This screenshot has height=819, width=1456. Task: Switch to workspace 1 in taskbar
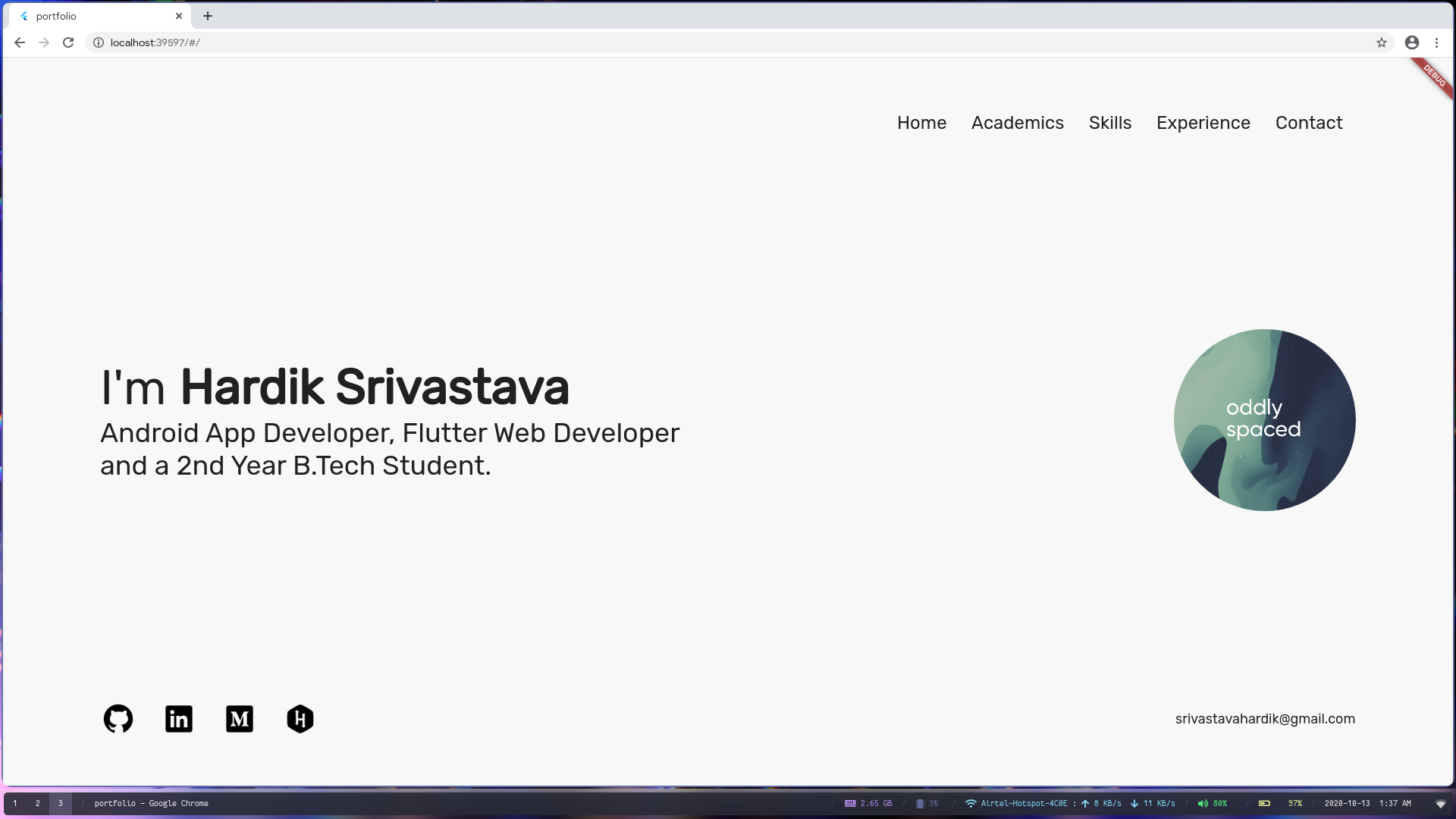point(15,803)
